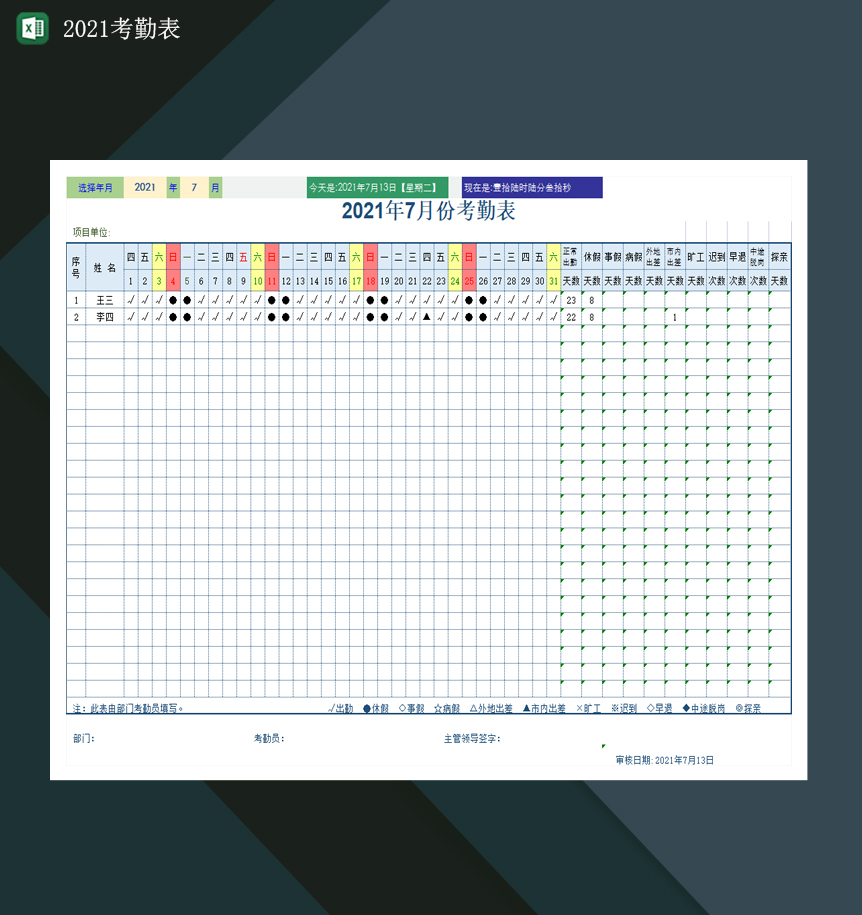Expand the 选择年月 selector
862x915 pixels.
tap(95, 187)
